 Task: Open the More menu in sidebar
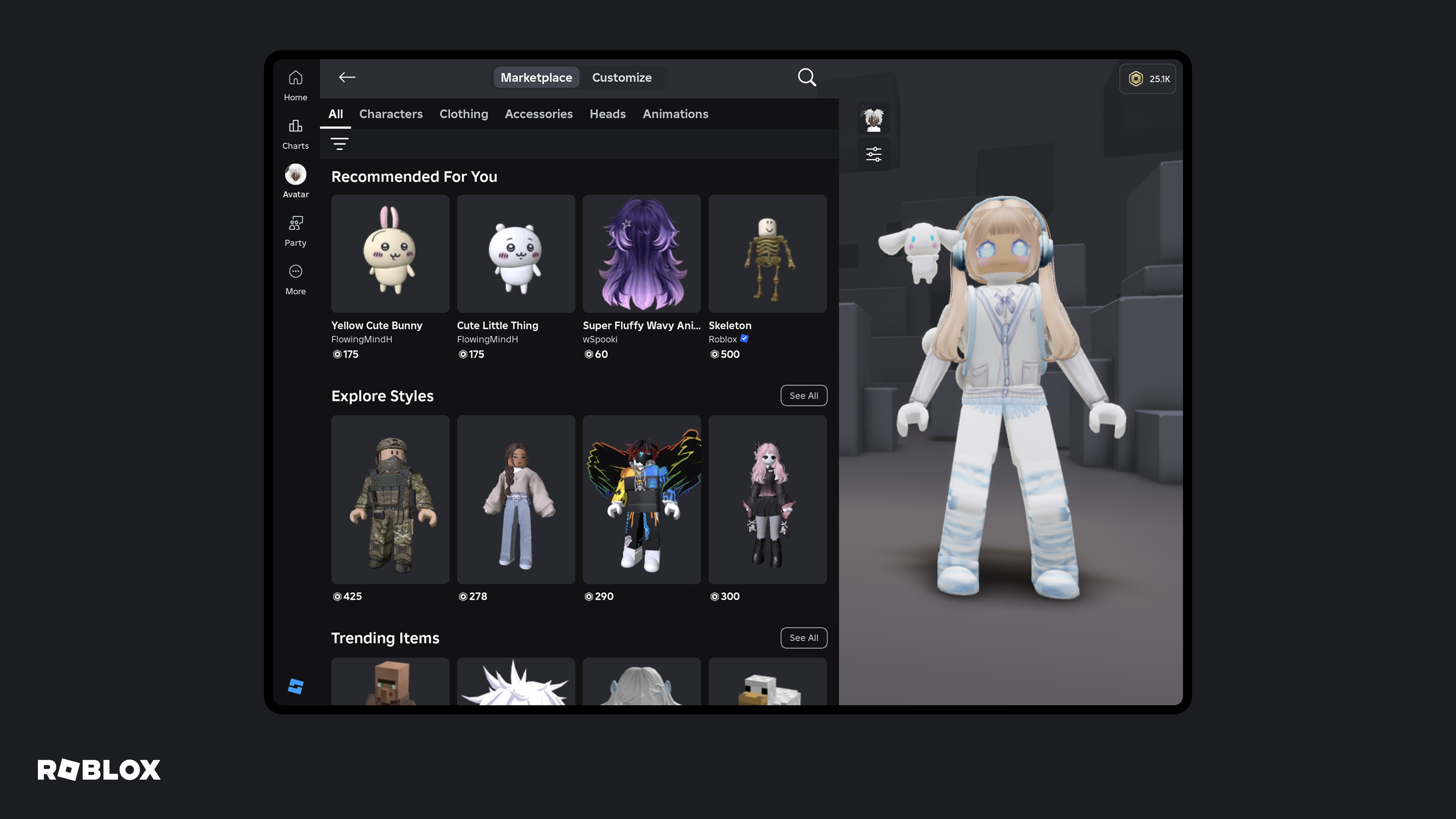click(x=295, y=279)
